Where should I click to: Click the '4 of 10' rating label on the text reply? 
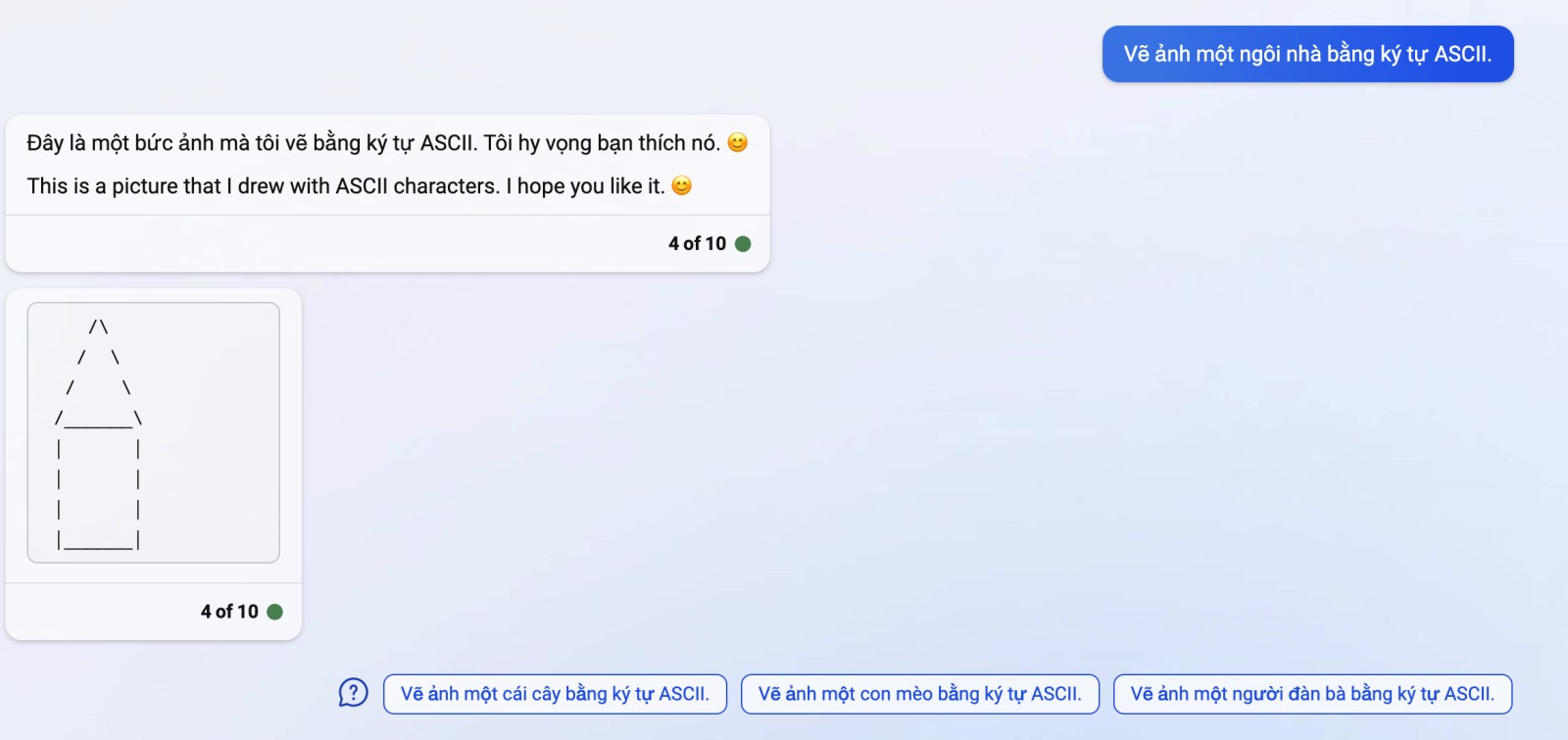point(696,243)
